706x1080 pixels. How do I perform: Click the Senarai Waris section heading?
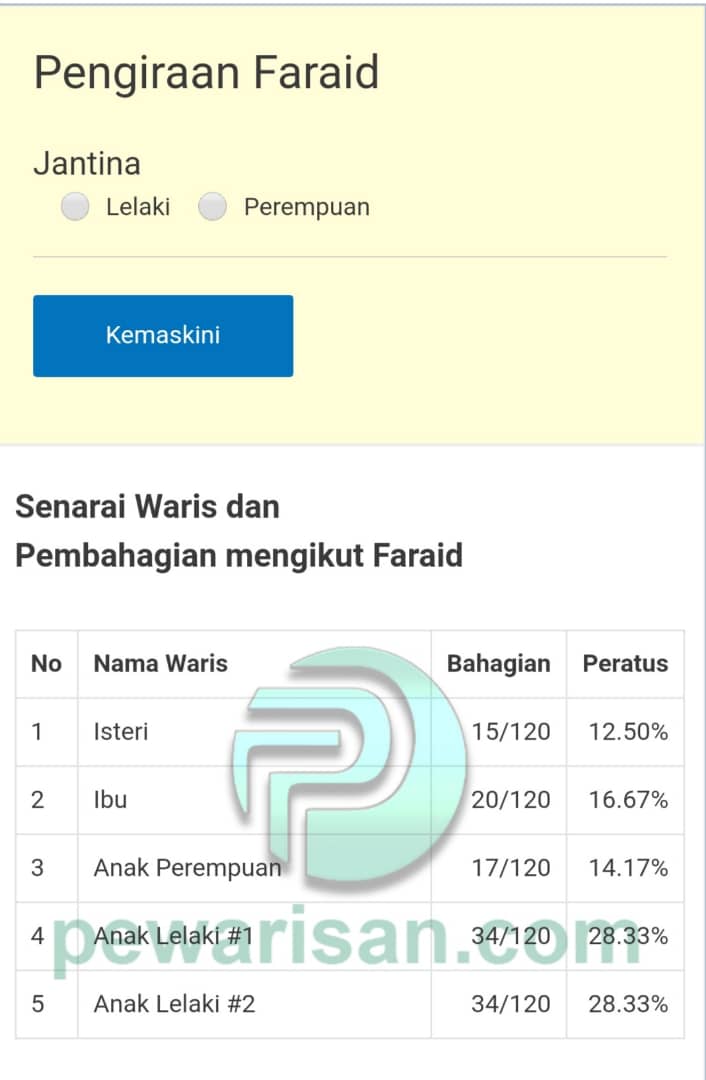click(x=238, y=531)
